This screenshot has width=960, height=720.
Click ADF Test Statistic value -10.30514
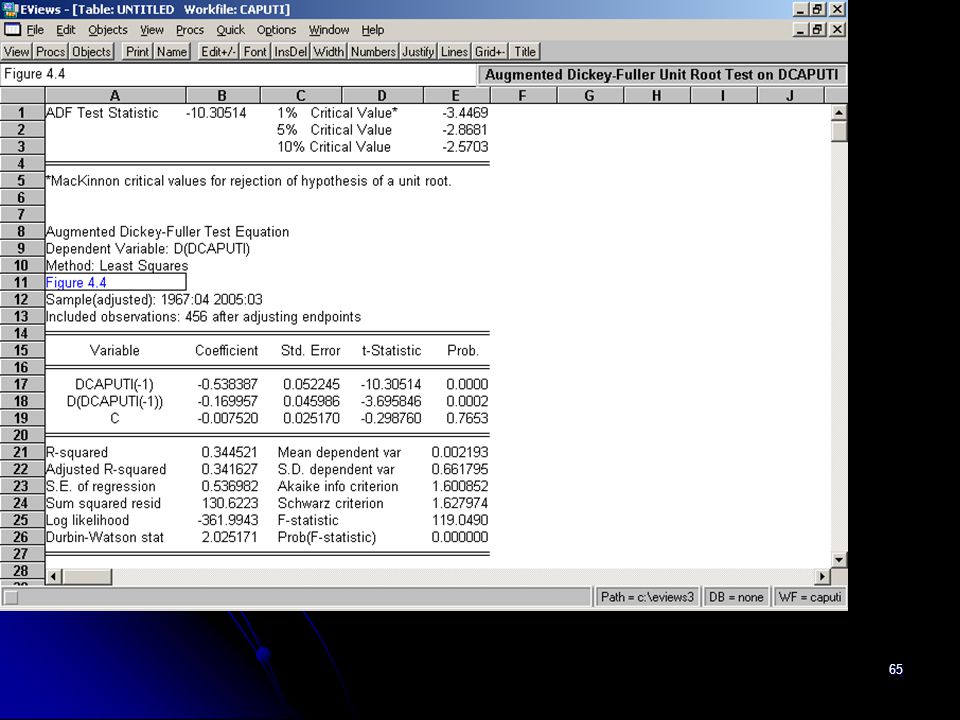[216, 113]
